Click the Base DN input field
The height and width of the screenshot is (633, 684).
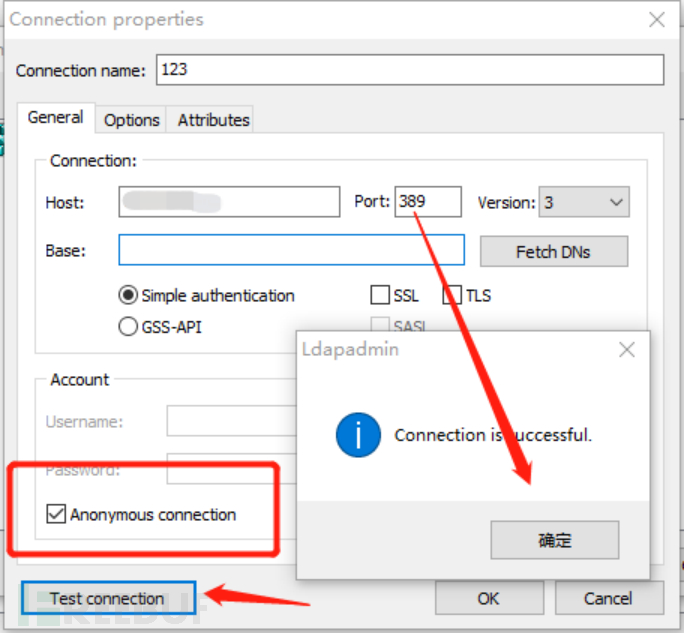pyautogui.click(x=291, y=250)
